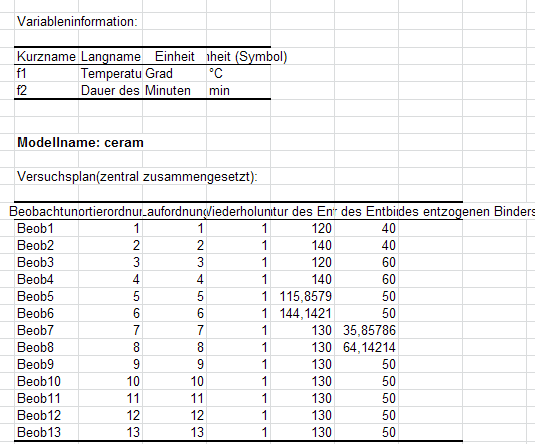
Task: Click the 'Minuten' unit cell
Action: tap(174, 90)
